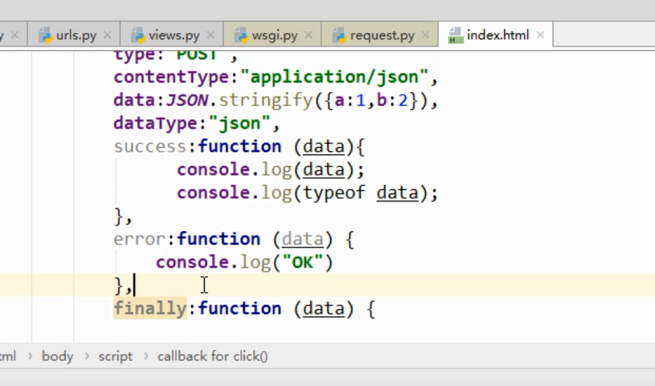Close the request.py tab

point(425,35)
